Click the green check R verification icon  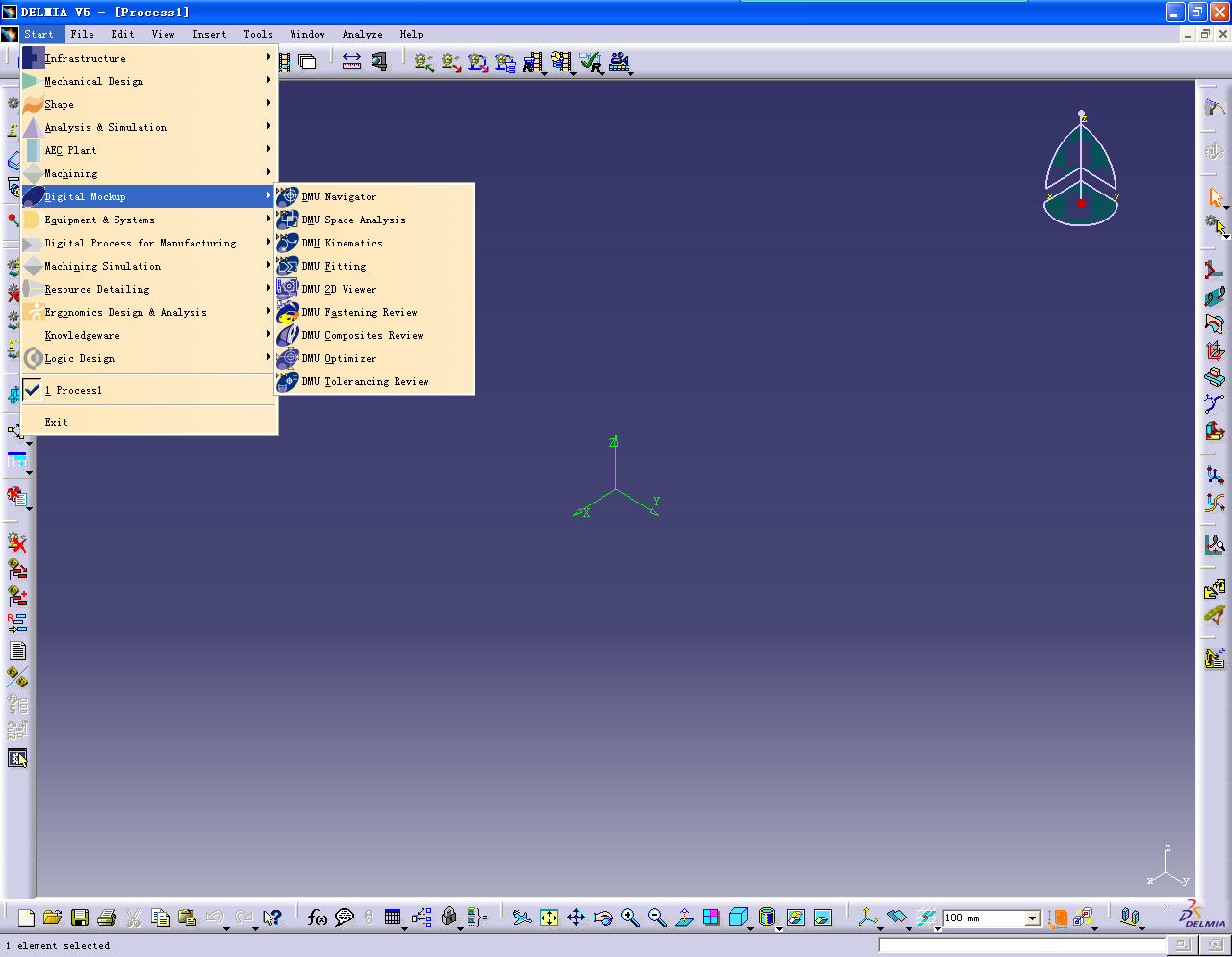click(x=591, y=63)
